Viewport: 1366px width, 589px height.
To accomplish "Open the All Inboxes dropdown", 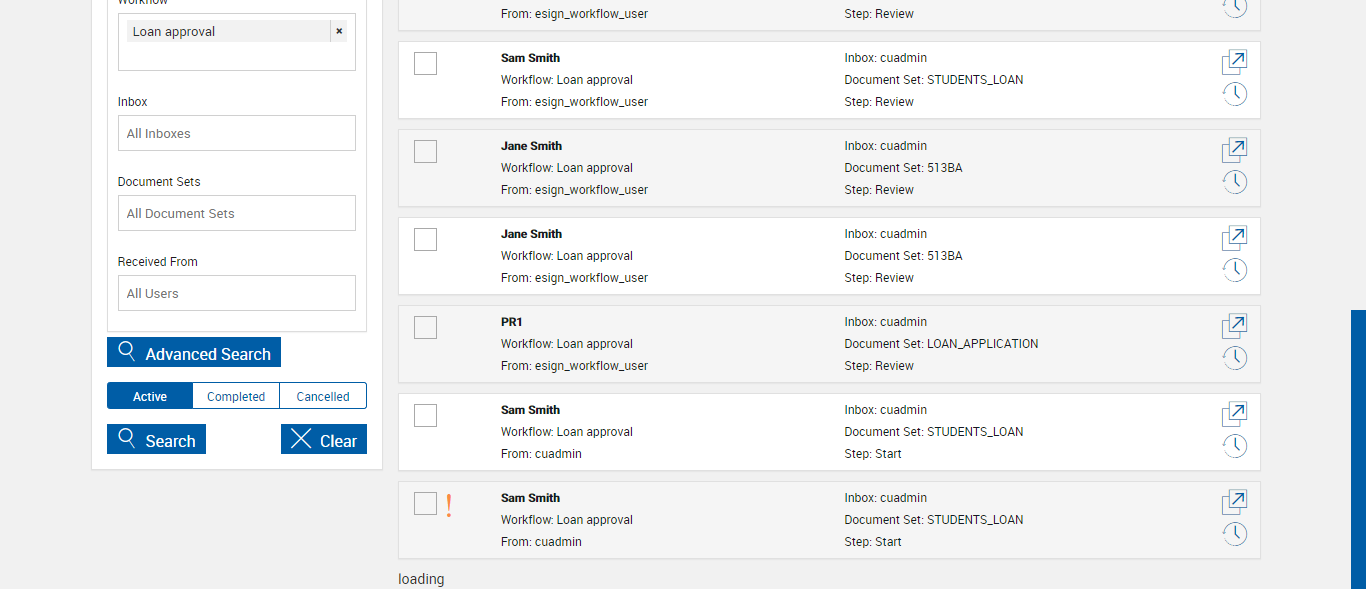I will point(237,133).
